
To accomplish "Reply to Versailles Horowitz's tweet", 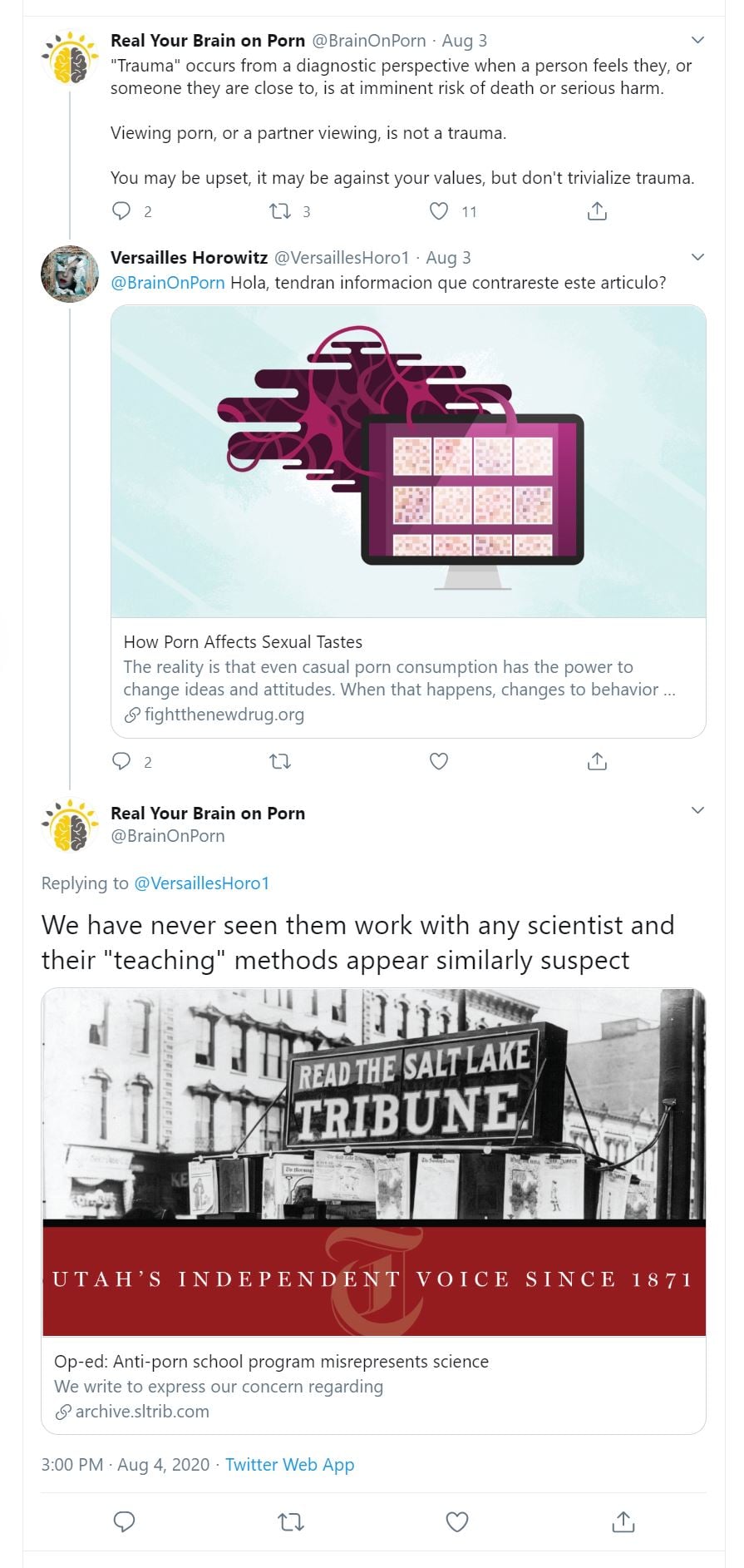I will tap(121, 761).
